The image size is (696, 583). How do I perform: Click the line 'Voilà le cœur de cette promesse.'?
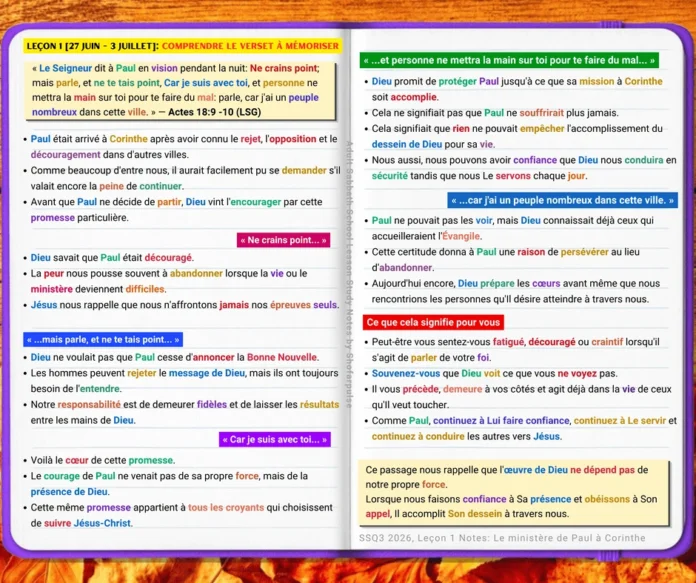[x=103, y=460]
